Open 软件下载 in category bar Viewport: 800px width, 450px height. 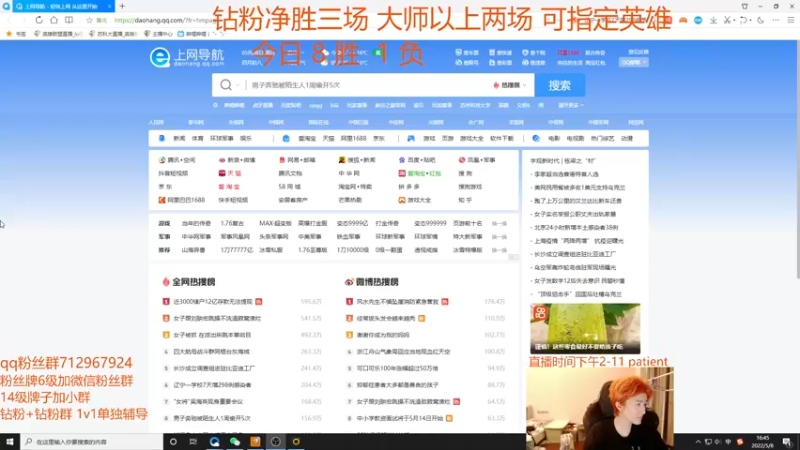pos(502,138)
